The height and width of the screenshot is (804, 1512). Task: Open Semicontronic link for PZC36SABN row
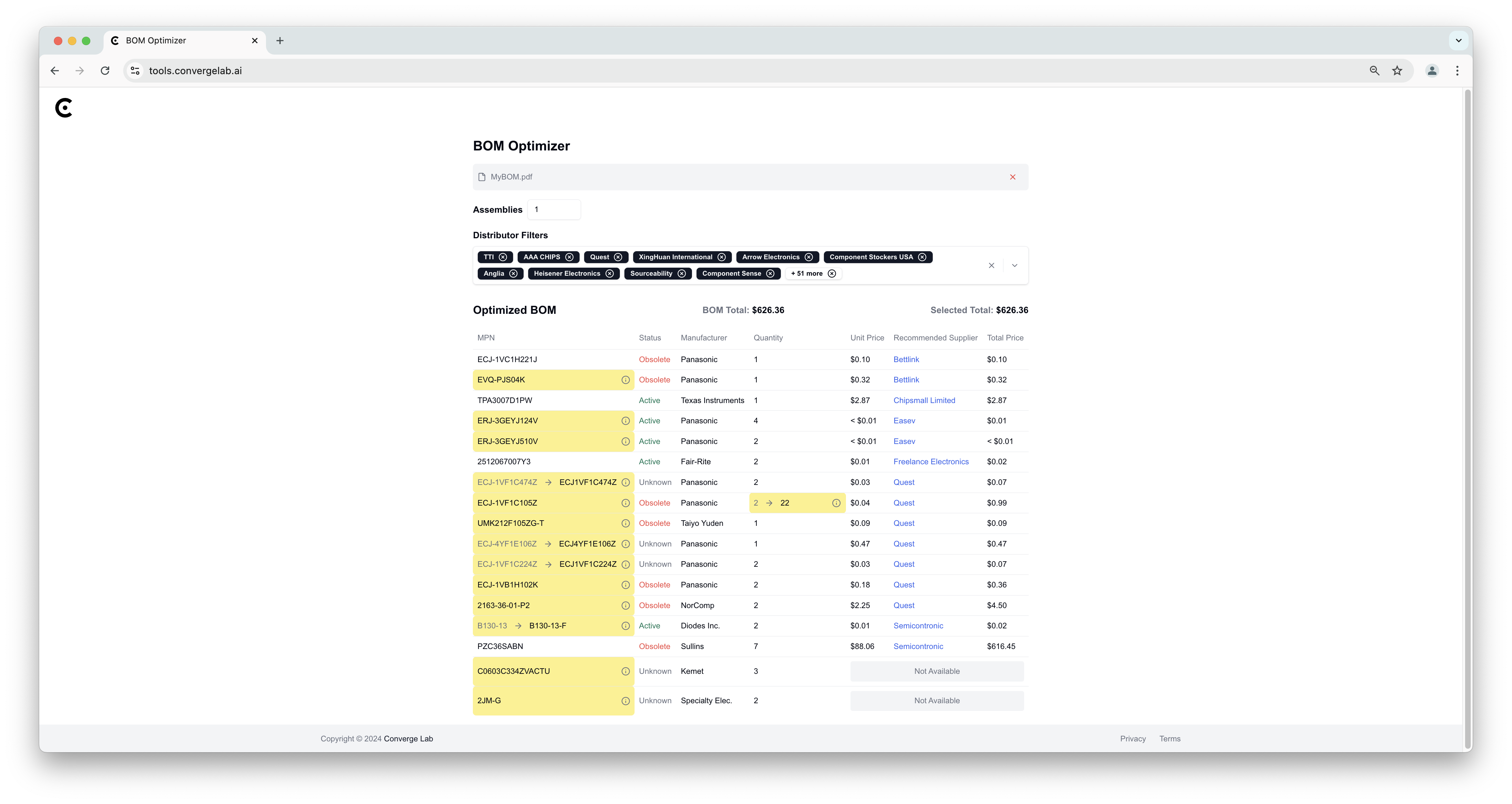[918, 646]
